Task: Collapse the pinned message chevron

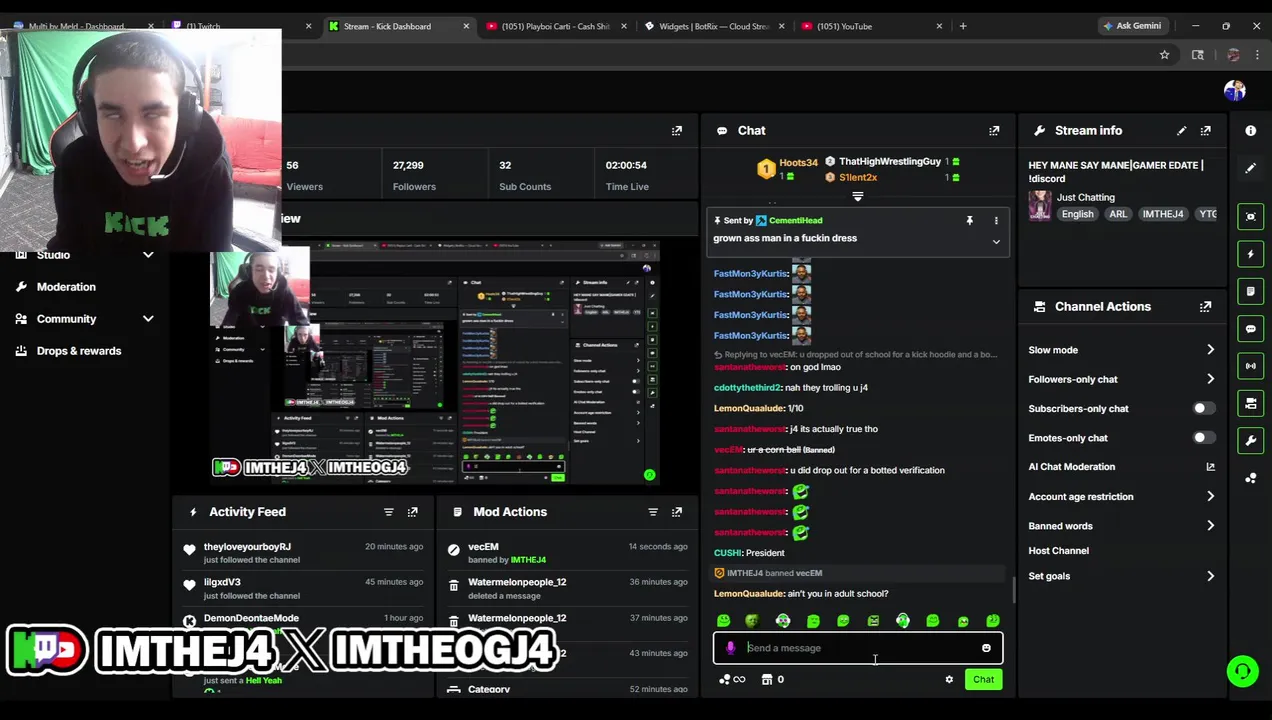Action: click(996, 242)
